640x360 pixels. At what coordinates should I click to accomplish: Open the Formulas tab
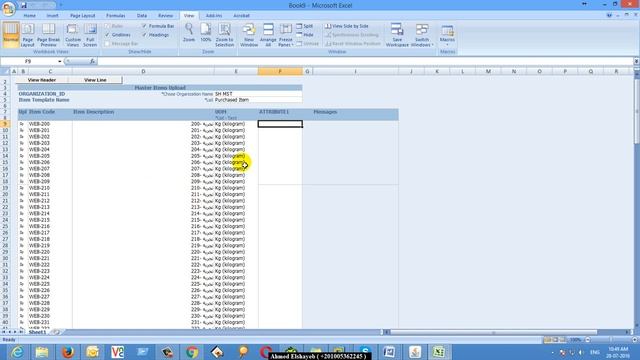[x=116, y=16]
